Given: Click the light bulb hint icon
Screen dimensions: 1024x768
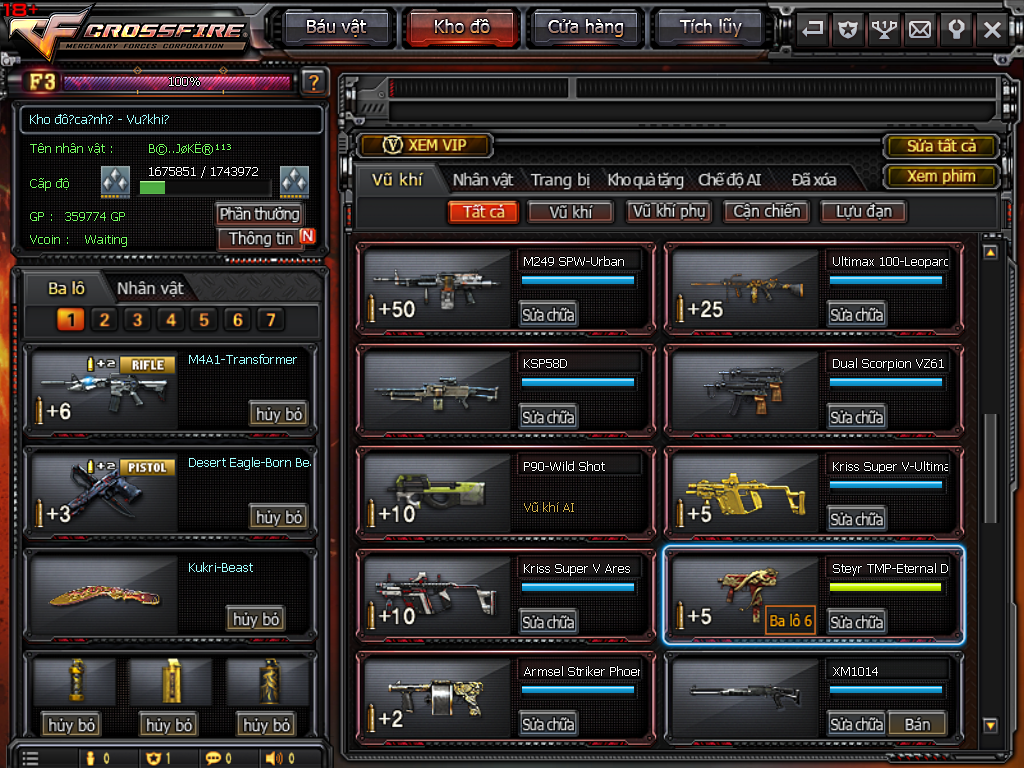Looking at the screenshot, I should (x=956, y=29).
